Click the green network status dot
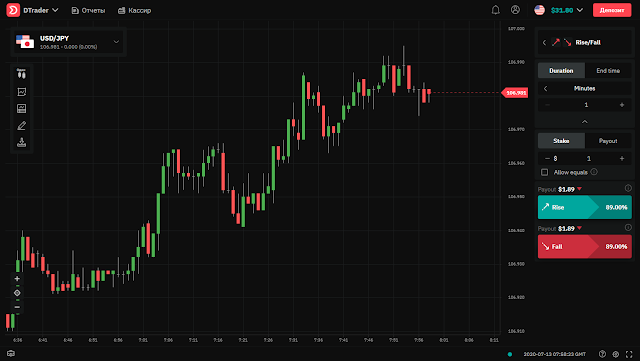 tap(510, 354)
